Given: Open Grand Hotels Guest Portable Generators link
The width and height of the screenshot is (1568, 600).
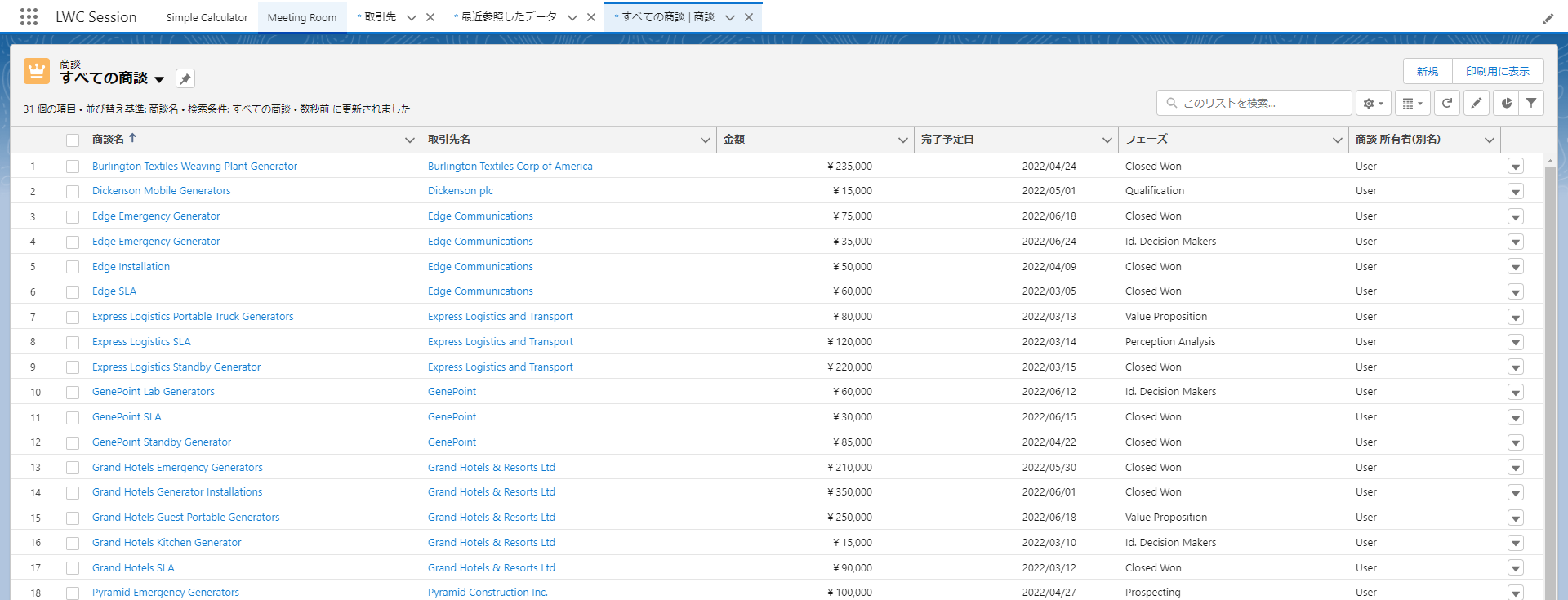Looking at the screenshot, I should (186, 518).
